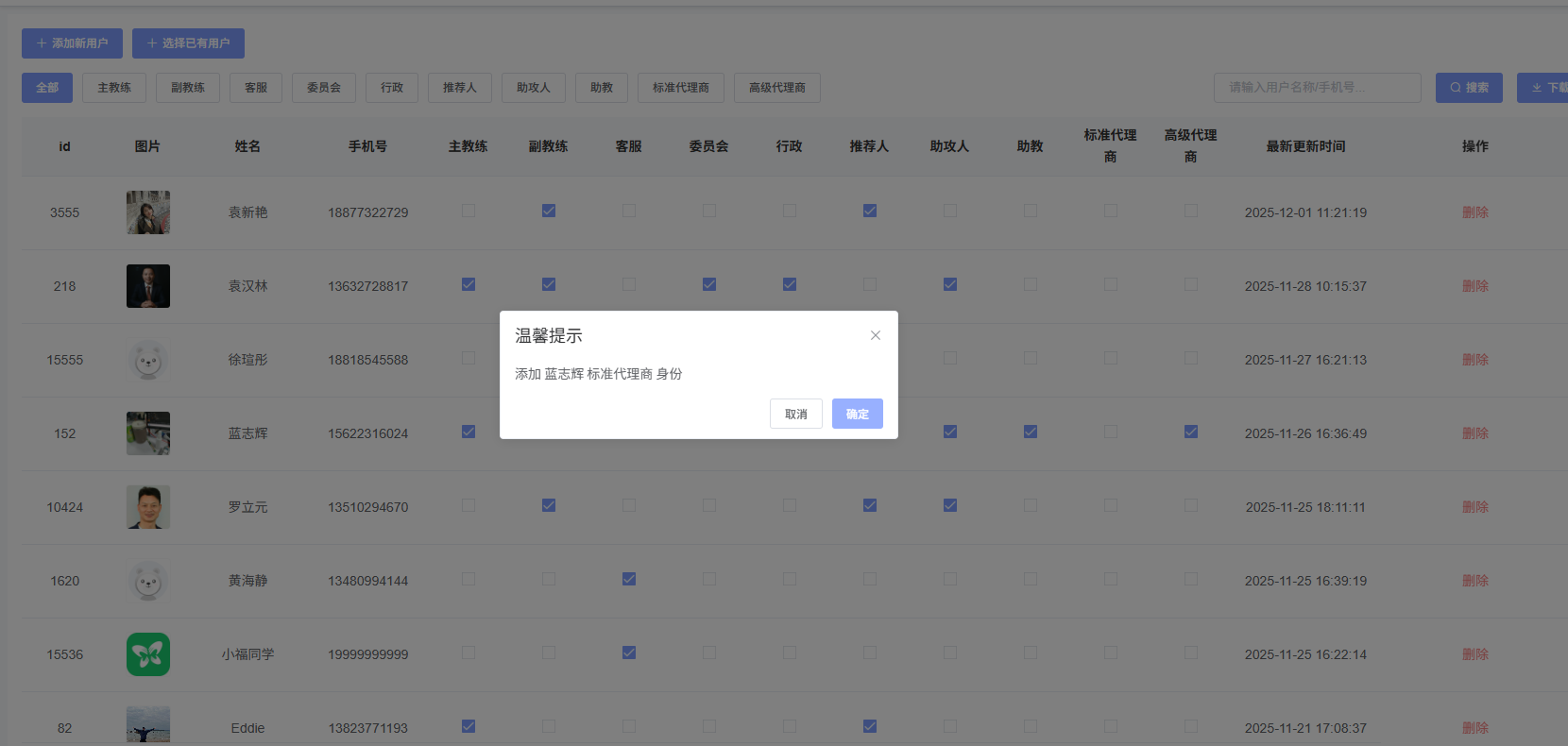
Task: Uncheck 客服 for 小福同学
Action: coord(629,653)
